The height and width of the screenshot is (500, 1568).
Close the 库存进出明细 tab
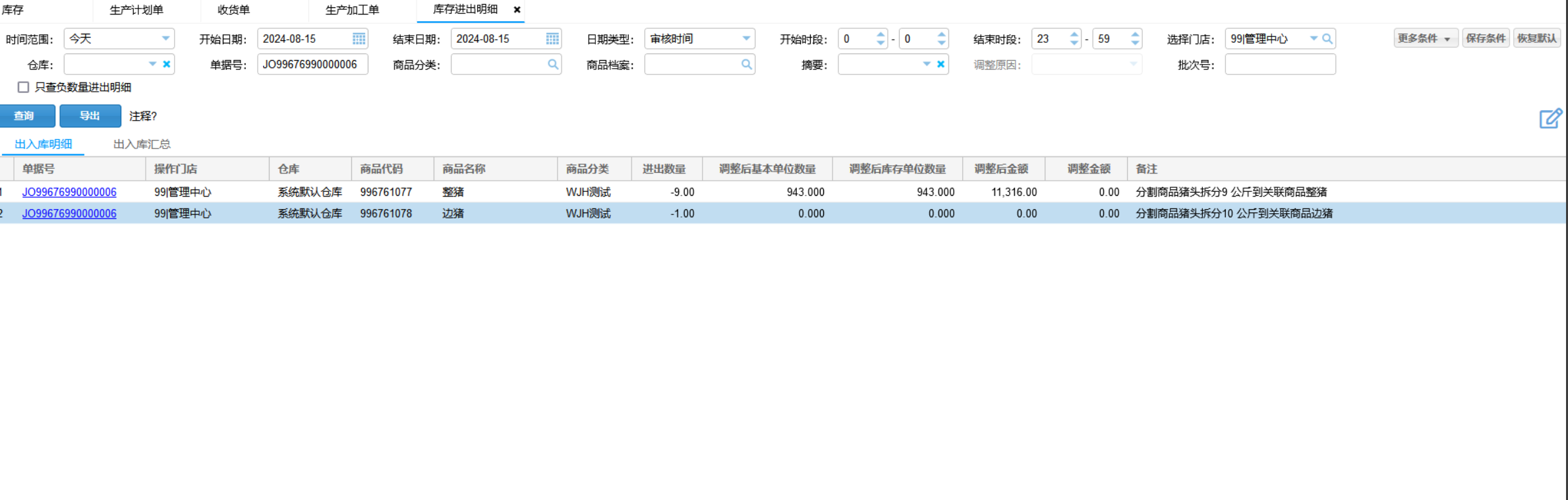coord(517,10)
